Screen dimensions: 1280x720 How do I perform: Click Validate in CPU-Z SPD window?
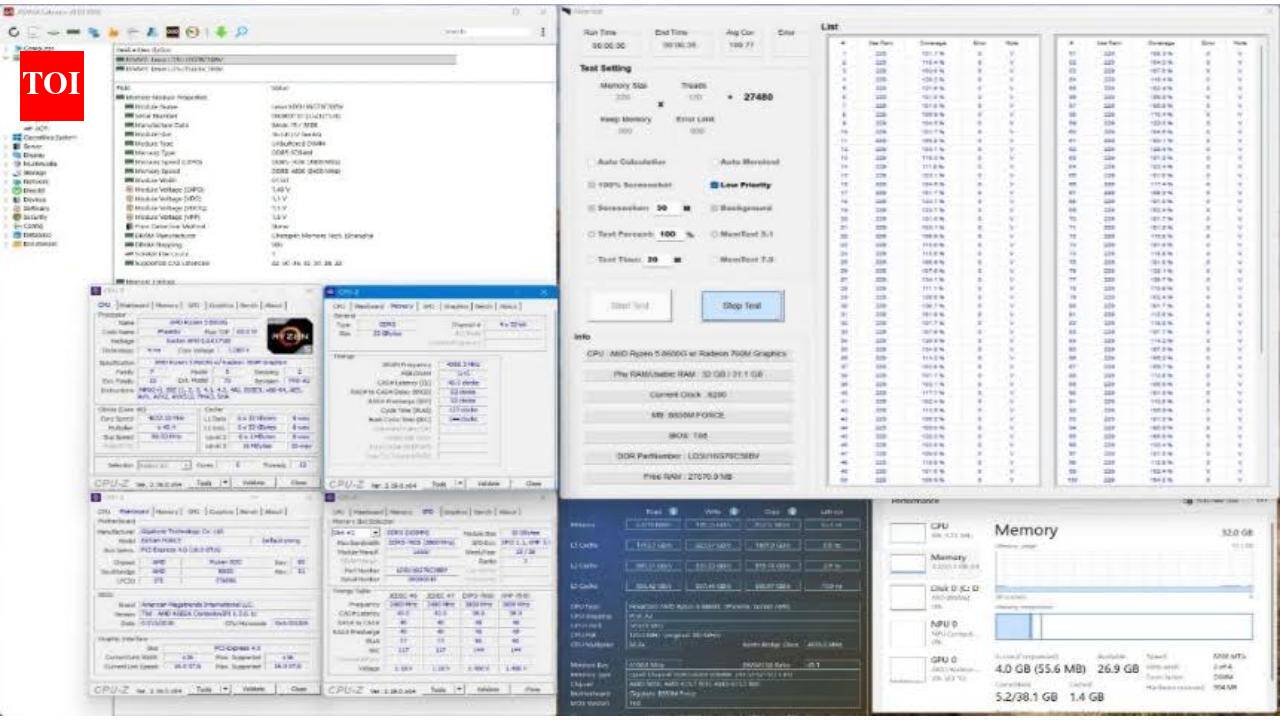tap(487, 689)
